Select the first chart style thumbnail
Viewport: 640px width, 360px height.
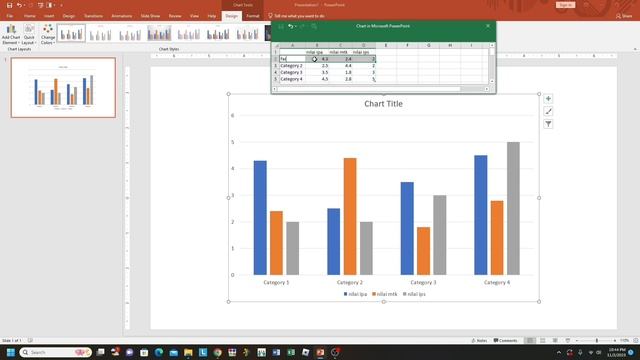coord(71,33)
